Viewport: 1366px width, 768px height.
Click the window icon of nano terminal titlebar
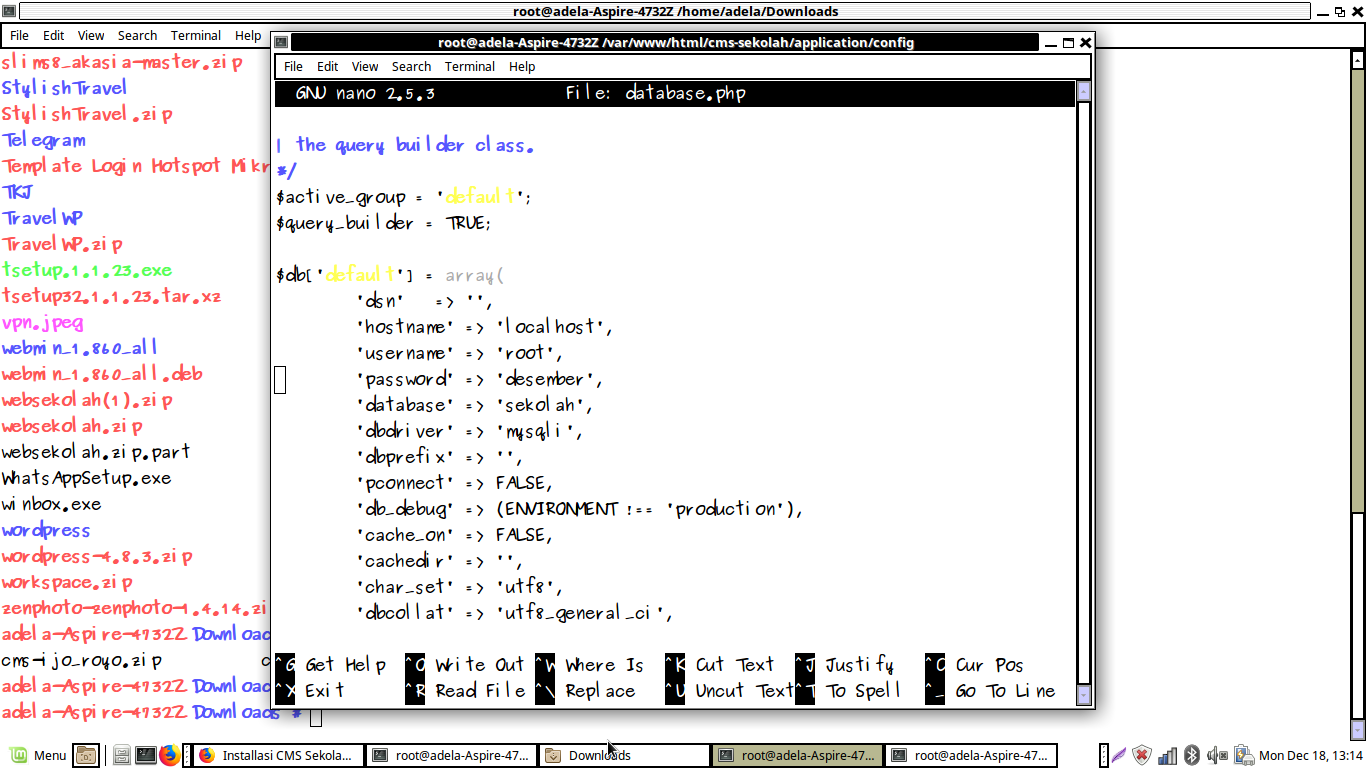[281, 42]
